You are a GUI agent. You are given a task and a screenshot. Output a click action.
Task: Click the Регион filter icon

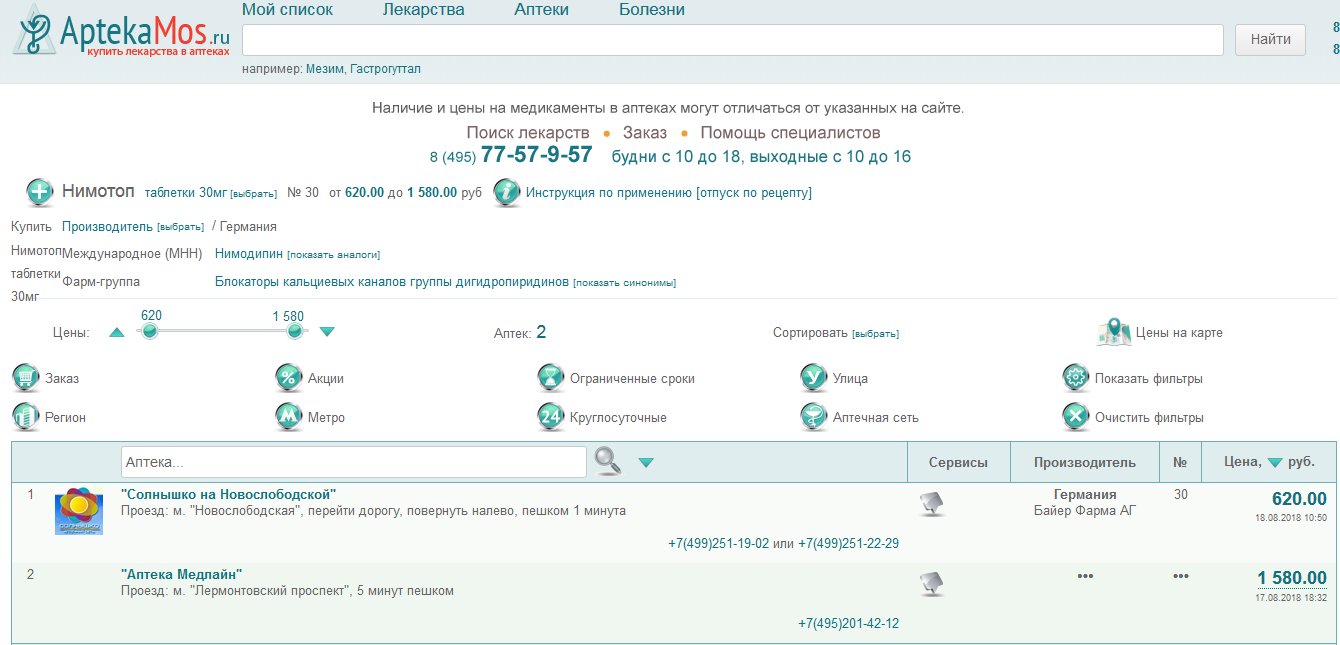[x=26, y=417]
